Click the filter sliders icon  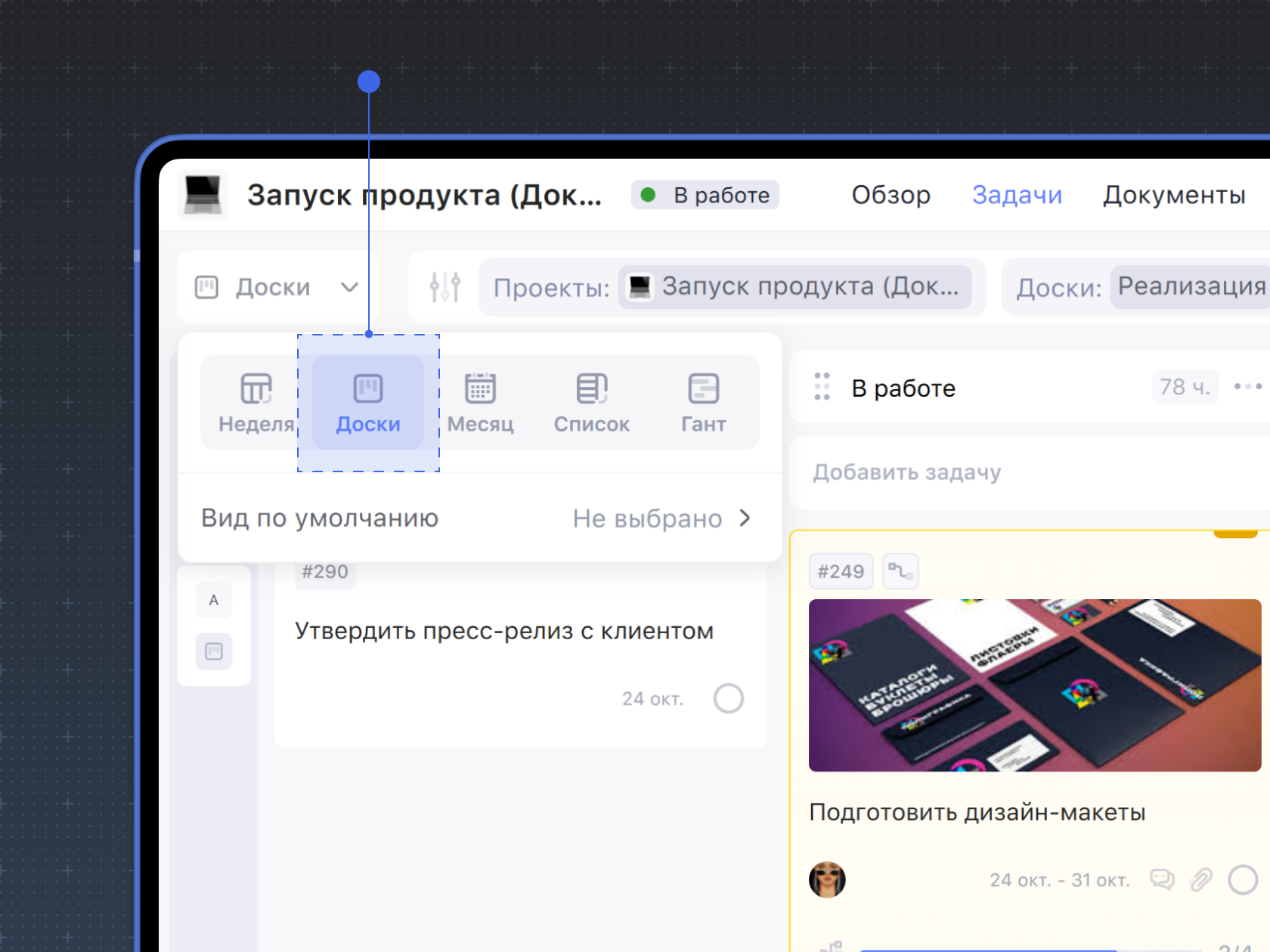tap(444, 287)
